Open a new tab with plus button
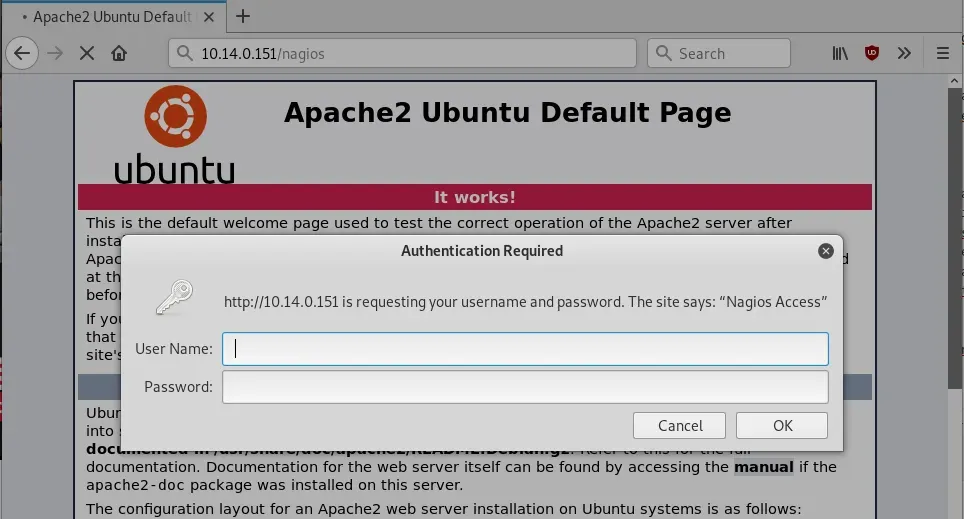Screen dimensions: 964x519 242,16
